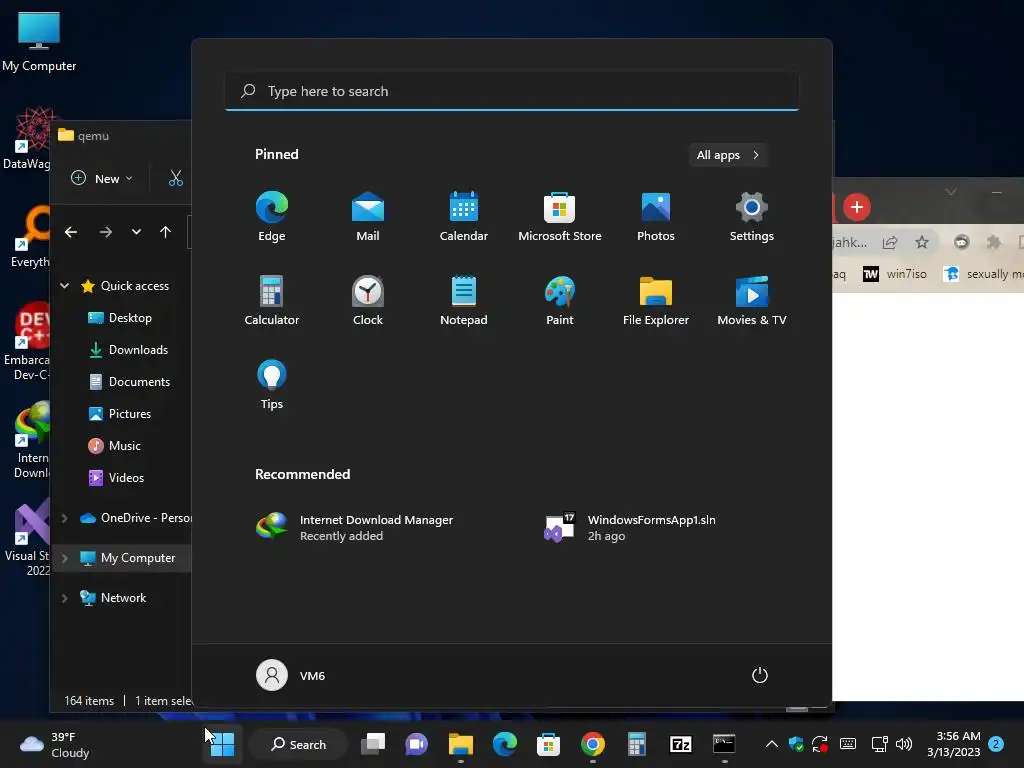Launch Notepad from pinned apps
This screenshot has height=768, width=1024.
click(x=464, y=300)
